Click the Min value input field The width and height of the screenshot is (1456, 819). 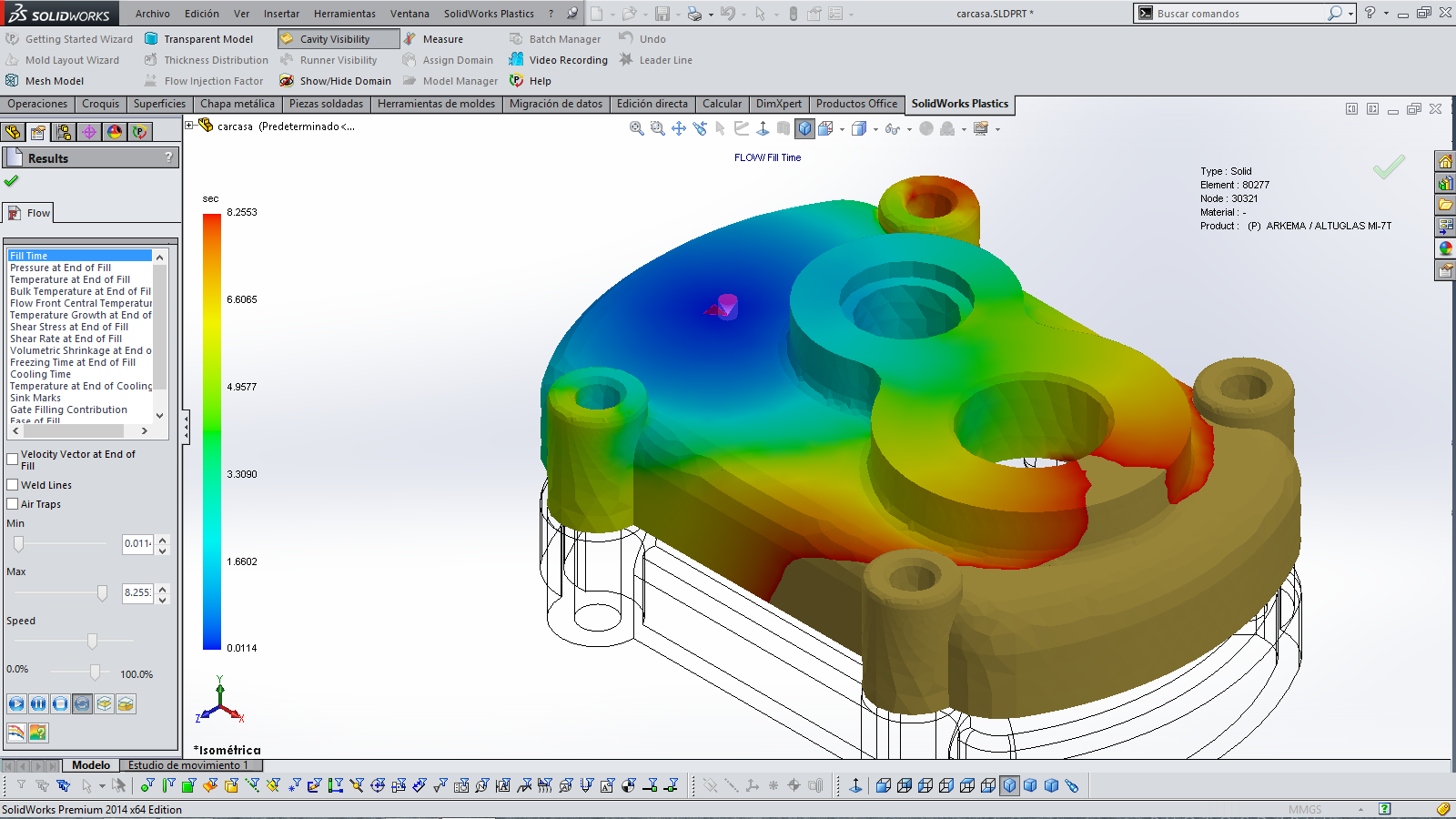pos(137,544)
